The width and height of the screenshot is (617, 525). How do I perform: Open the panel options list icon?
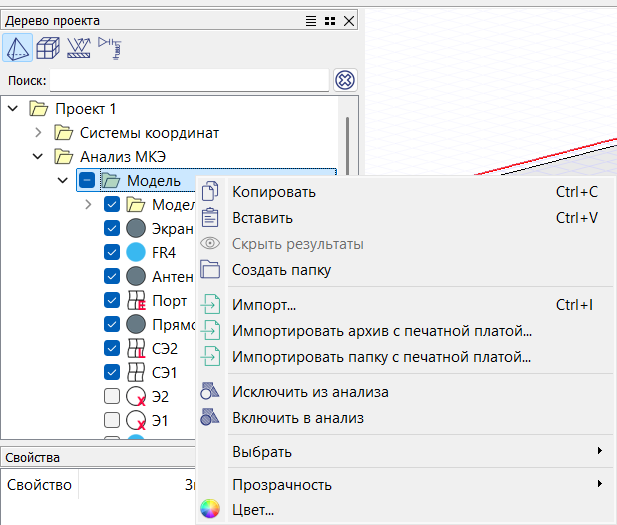312,20
